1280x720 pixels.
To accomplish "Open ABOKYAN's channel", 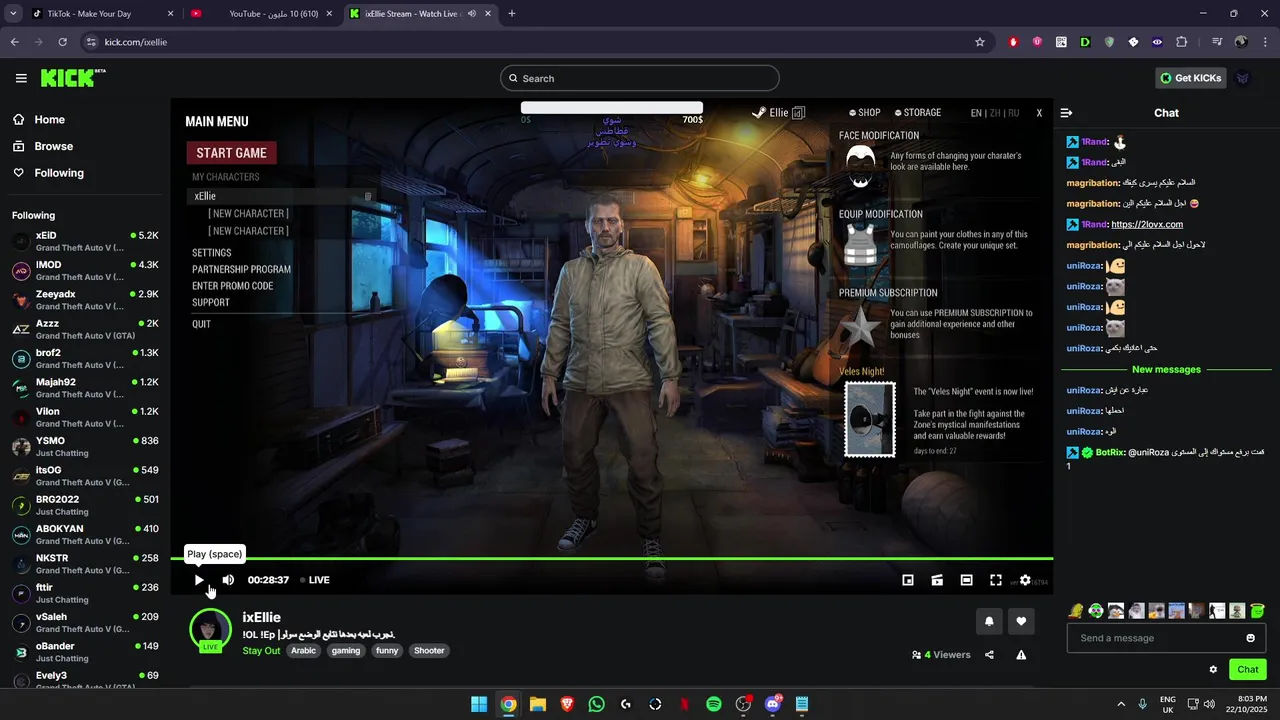I will click(85, 535).
